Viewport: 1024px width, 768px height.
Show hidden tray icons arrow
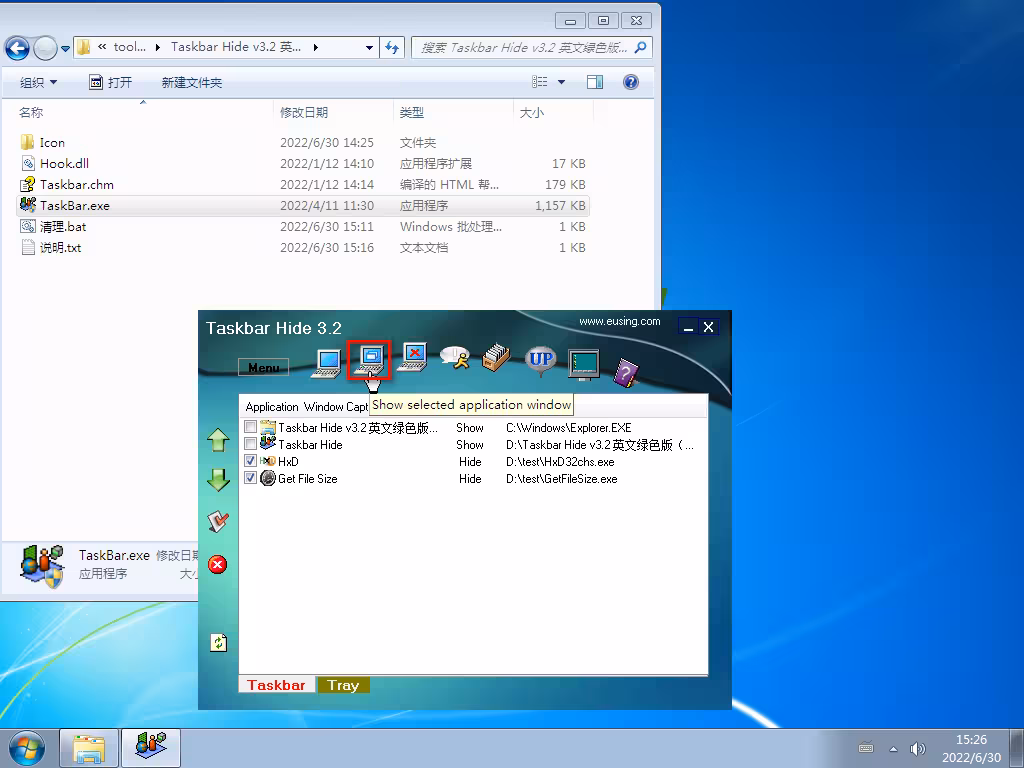tap(893, 749)
